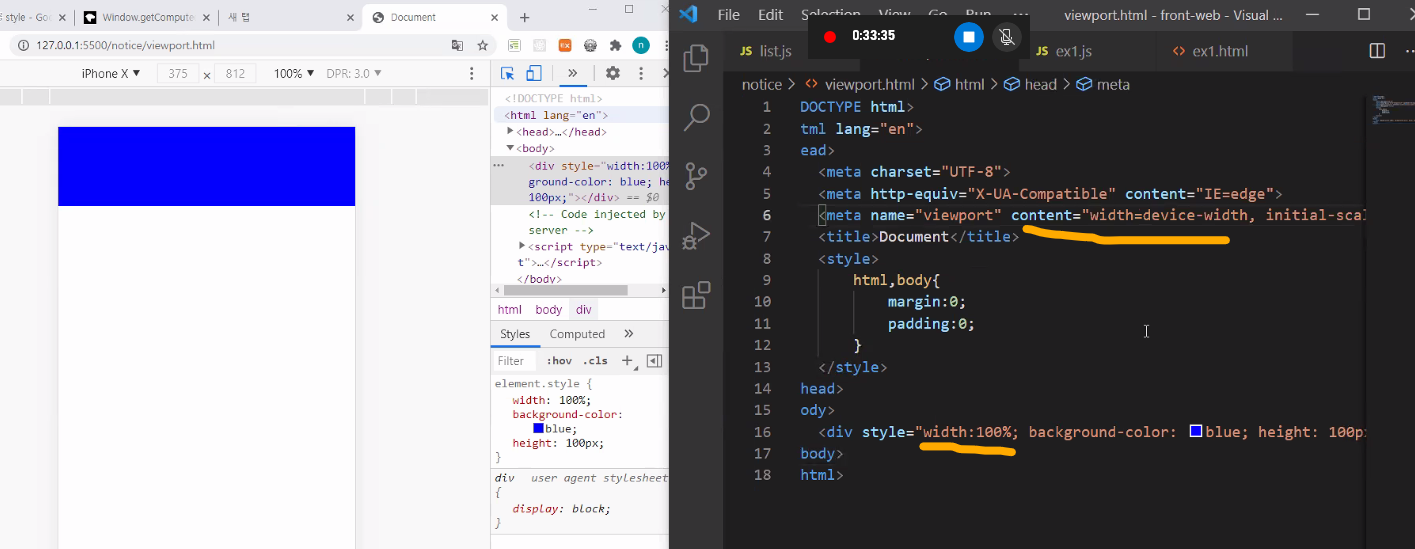Close the 'Window.getCompute' Chrome tab
The width and height of the screenshot is (1415, 549).
click(208, 17)
